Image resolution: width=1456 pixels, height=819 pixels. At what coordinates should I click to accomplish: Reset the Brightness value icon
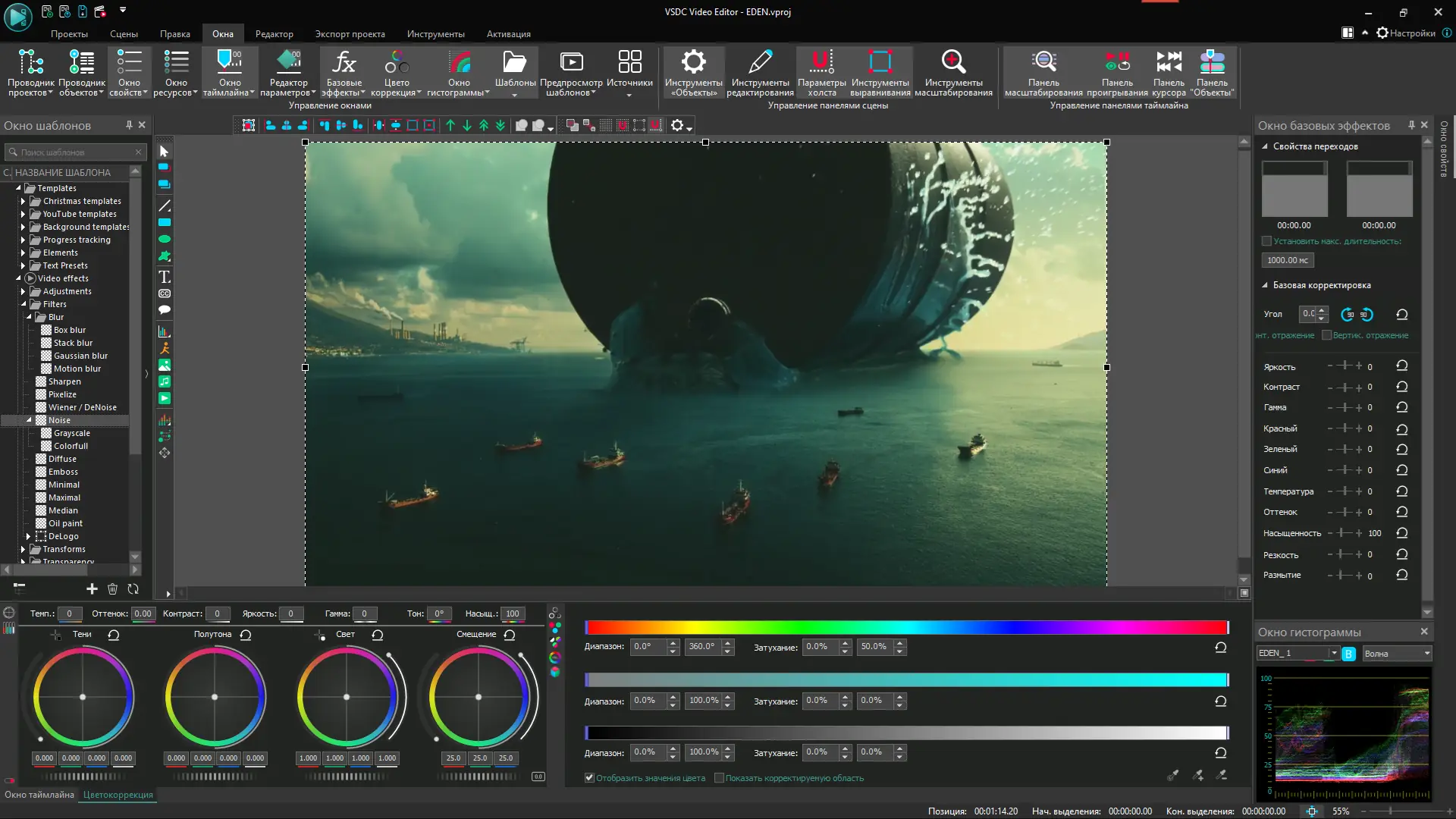click(x=1401, y=366)
